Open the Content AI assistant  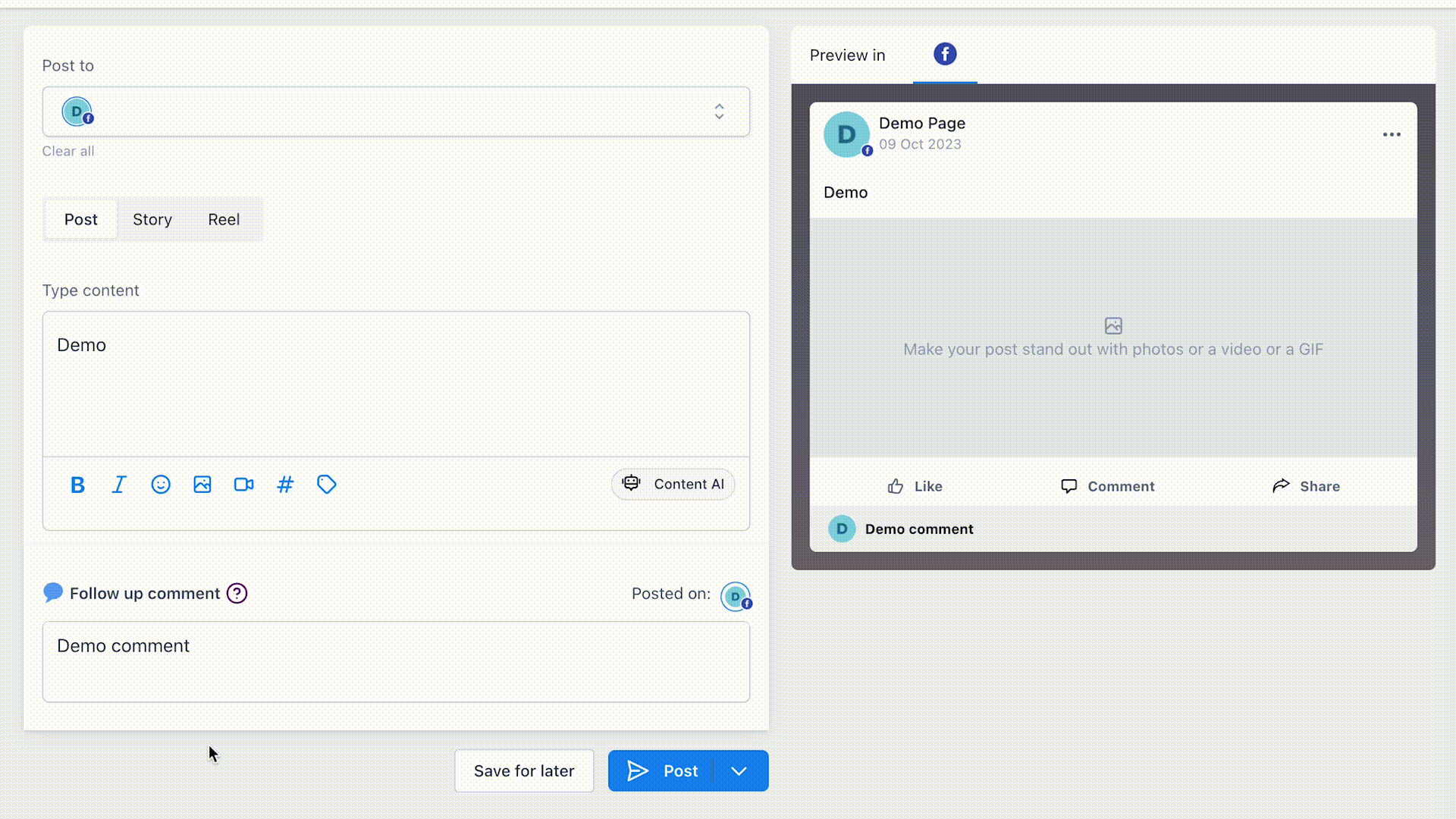673,484
